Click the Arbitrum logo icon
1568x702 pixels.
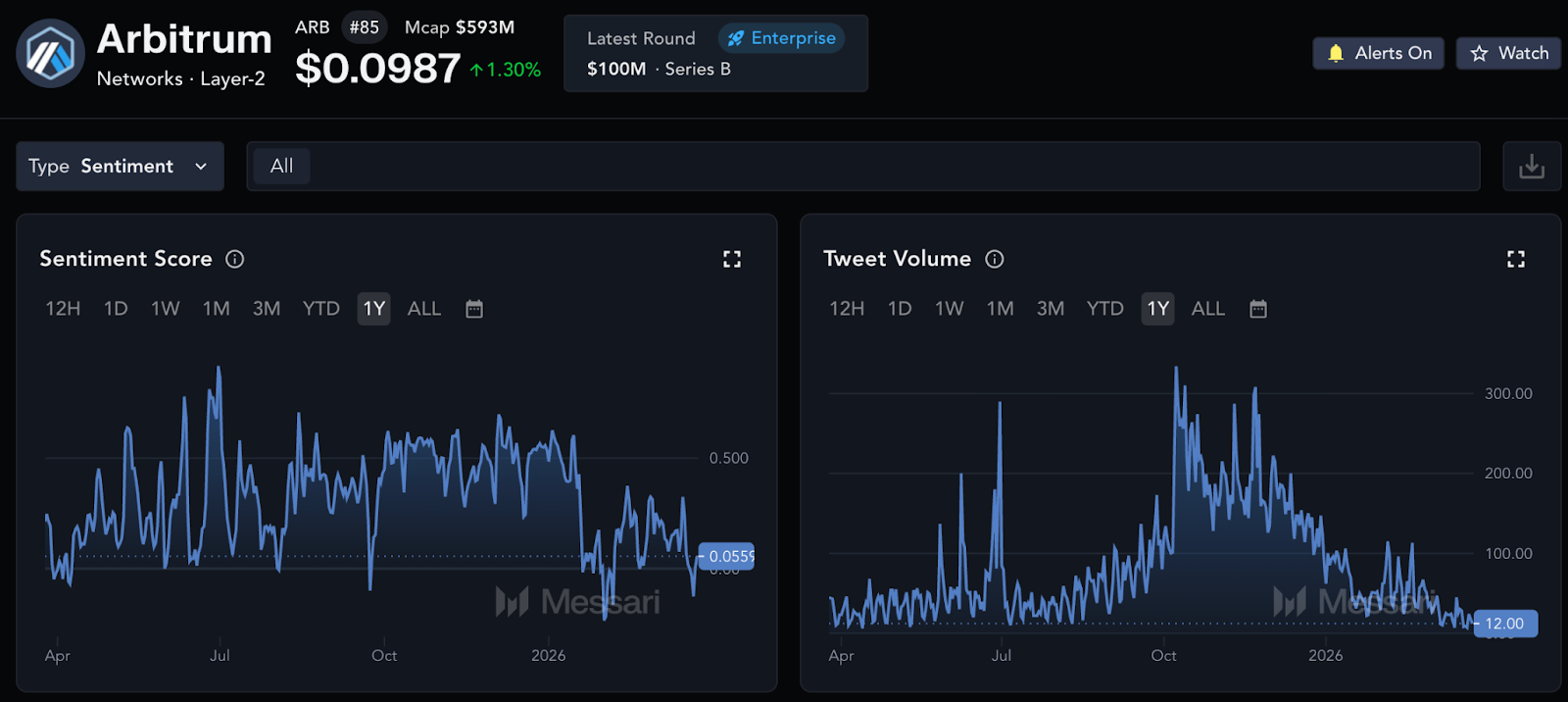tap(50, 53)
